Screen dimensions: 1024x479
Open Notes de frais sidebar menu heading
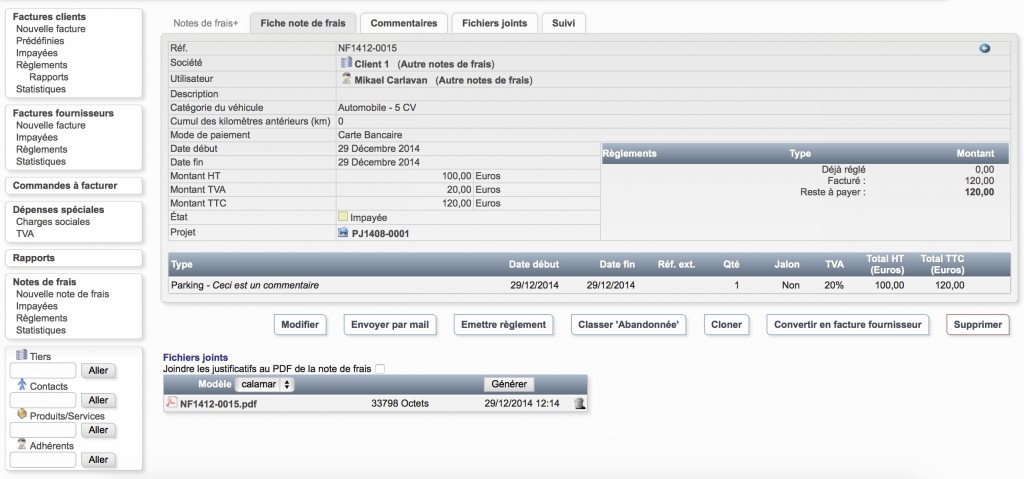coord(44,282)
